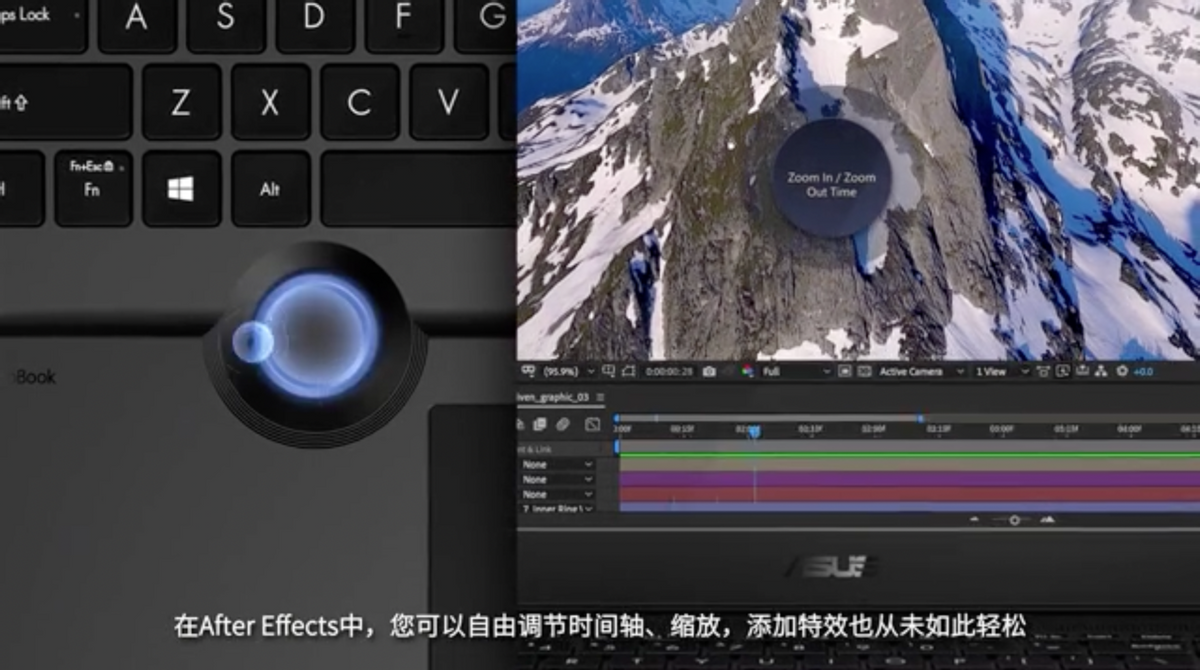Click right end handle of time navigator bar
Image resolution: width=1200 pixels, height=670 pixels.
(920, 418)
